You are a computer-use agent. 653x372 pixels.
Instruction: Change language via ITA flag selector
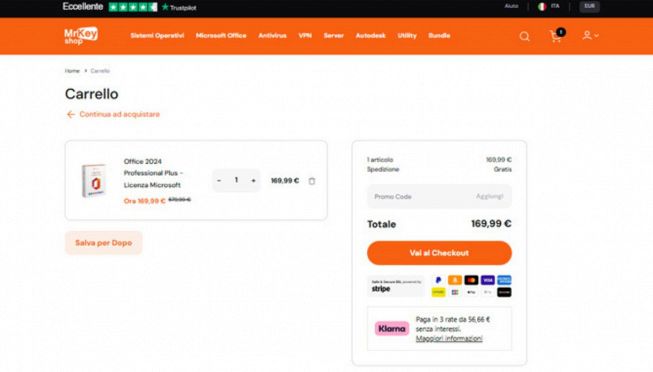coord(549,6)
